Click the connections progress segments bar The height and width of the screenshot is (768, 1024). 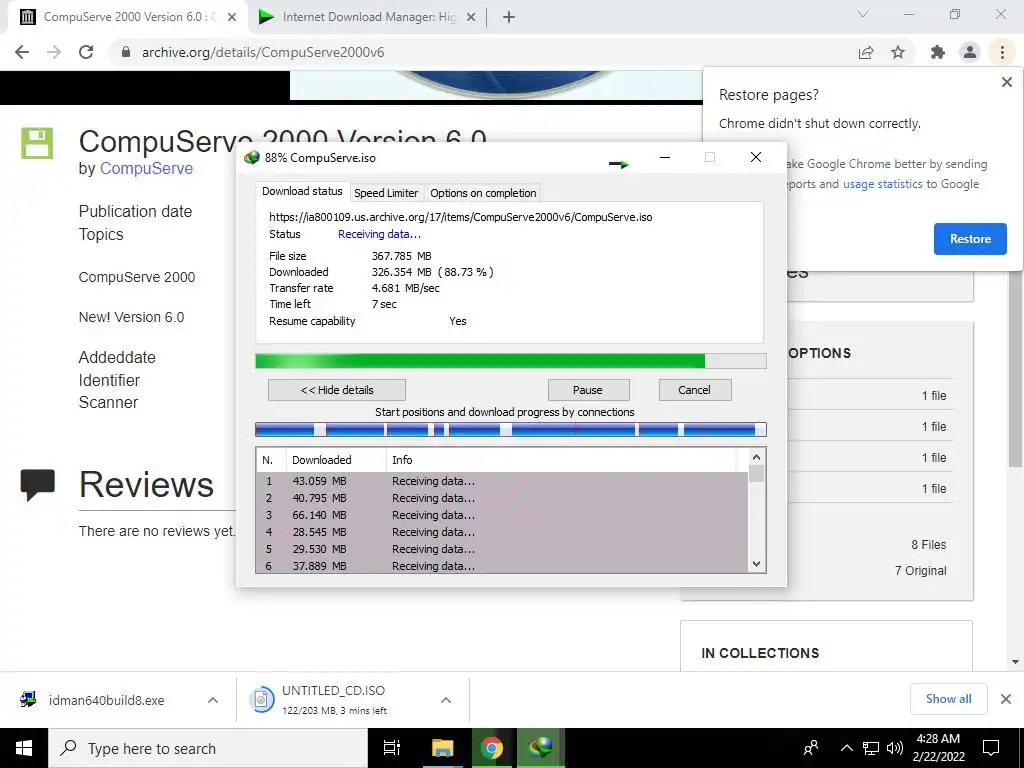click(511, 429)
